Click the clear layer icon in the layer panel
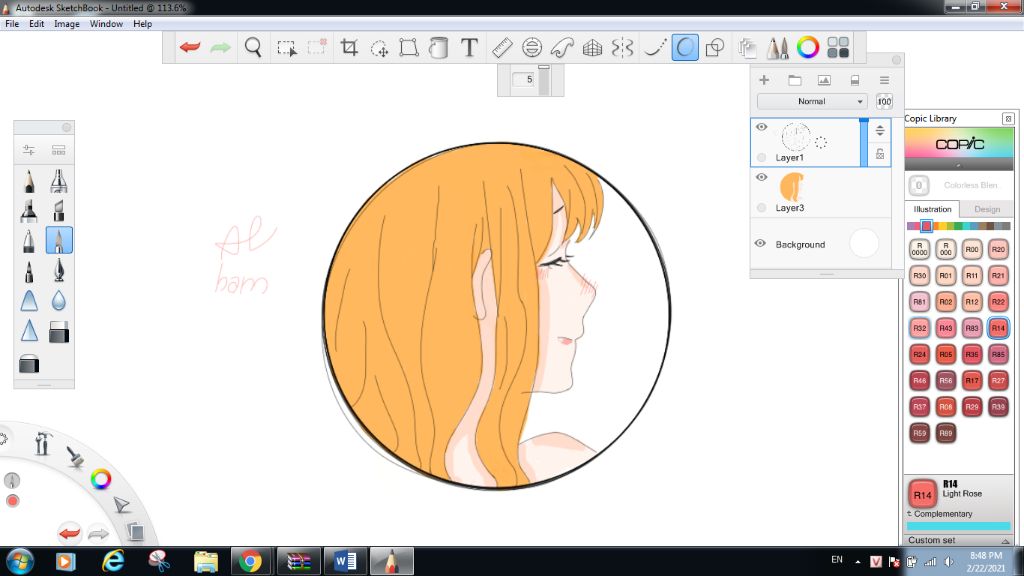The height and width of the screenshot is (576, 1024). [x=854, y=80]
